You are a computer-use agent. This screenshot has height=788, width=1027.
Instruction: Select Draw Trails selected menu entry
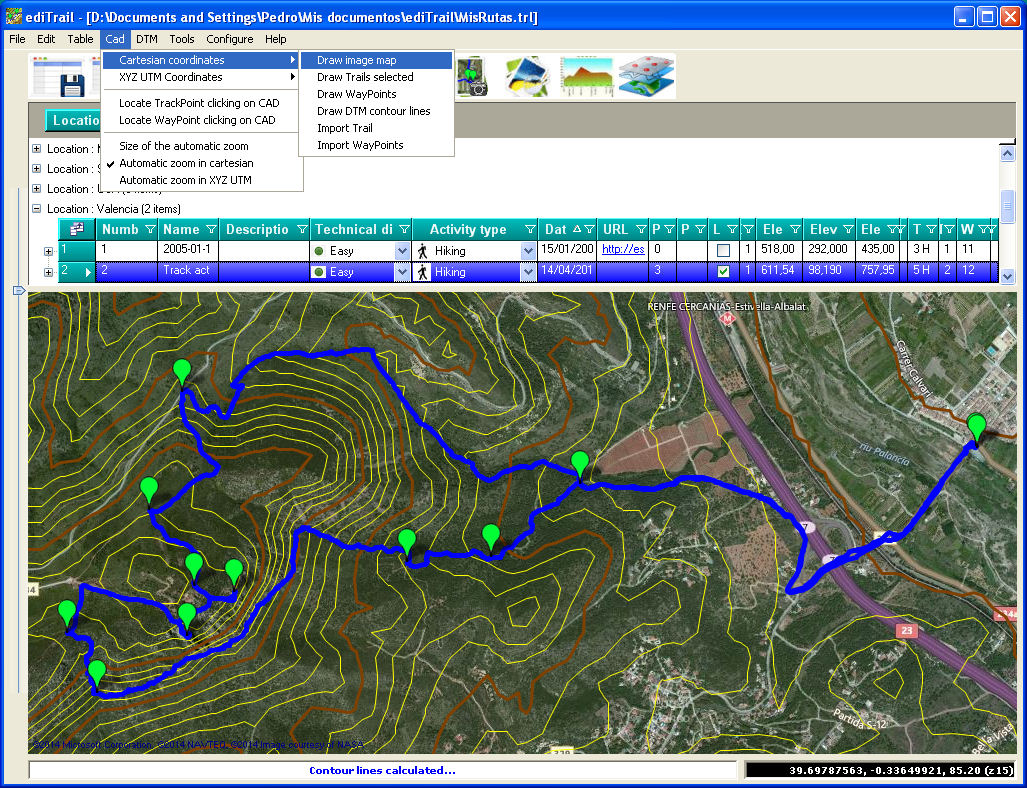click(x=365, y=77)
